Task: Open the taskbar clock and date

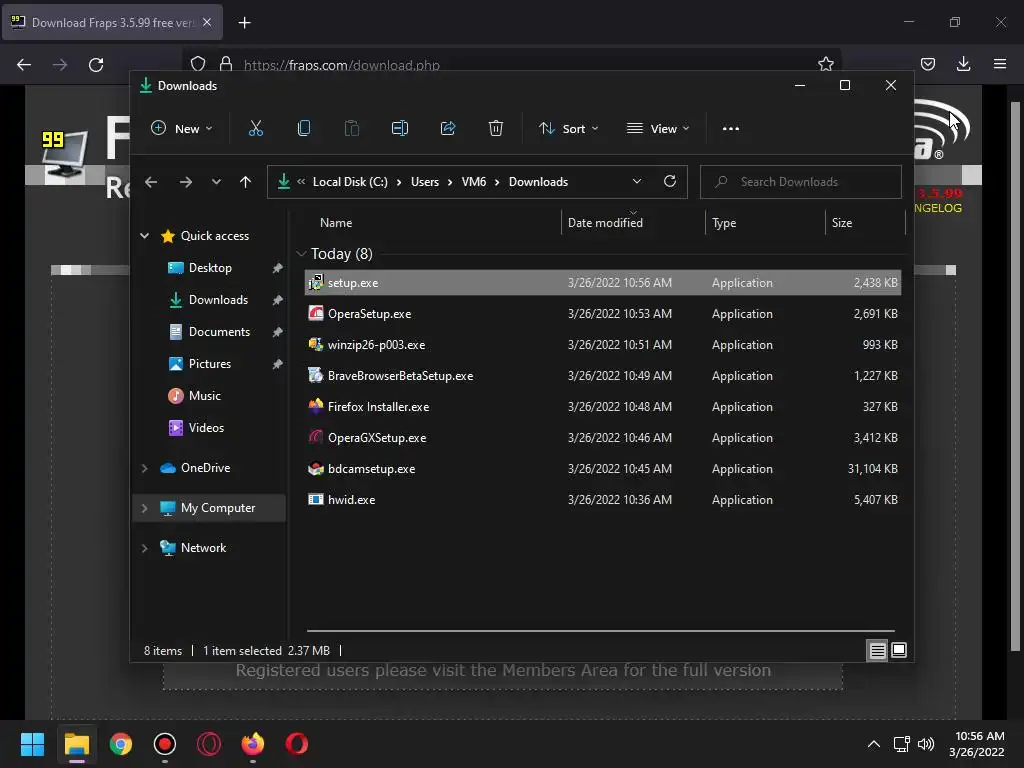Action: [x=977, y=744]
